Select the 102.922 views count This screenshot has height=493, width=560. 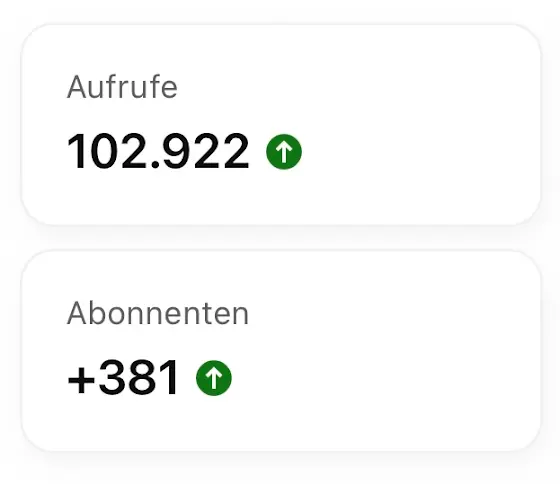point(158,151)
